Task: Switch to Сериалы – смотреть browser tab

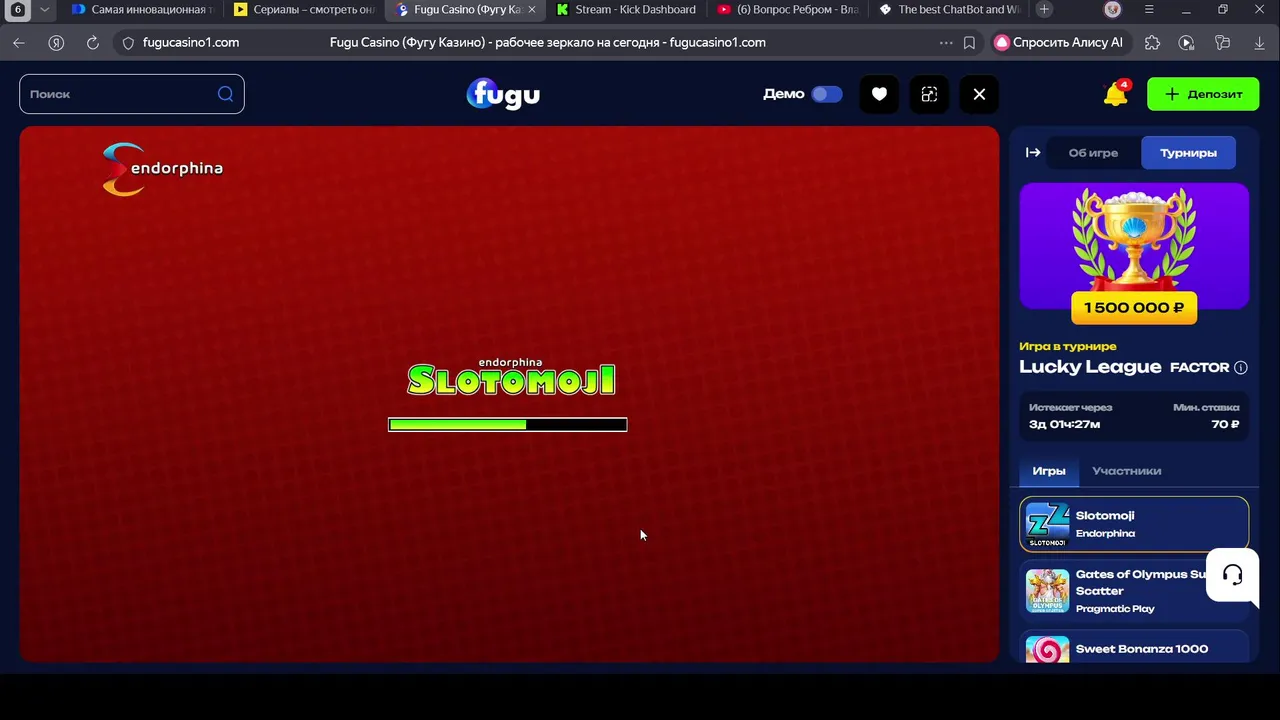Action: pyautogui.click(x=304, y=10)
